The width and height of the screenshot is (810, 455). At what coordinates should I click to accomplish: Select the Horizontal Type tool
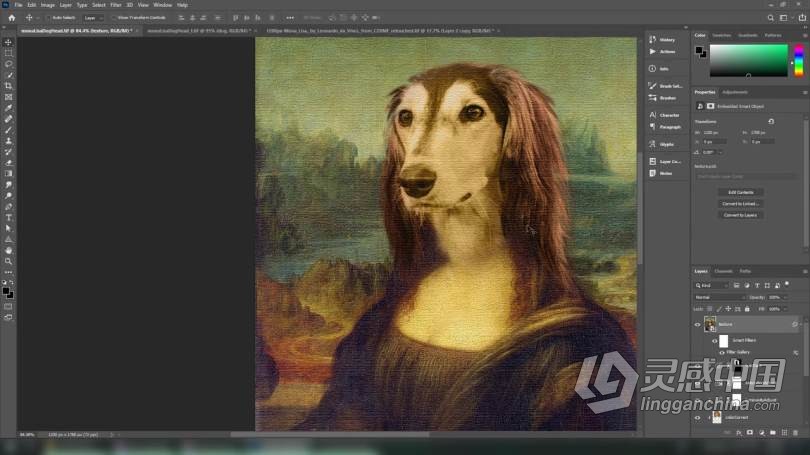point(8,217)
